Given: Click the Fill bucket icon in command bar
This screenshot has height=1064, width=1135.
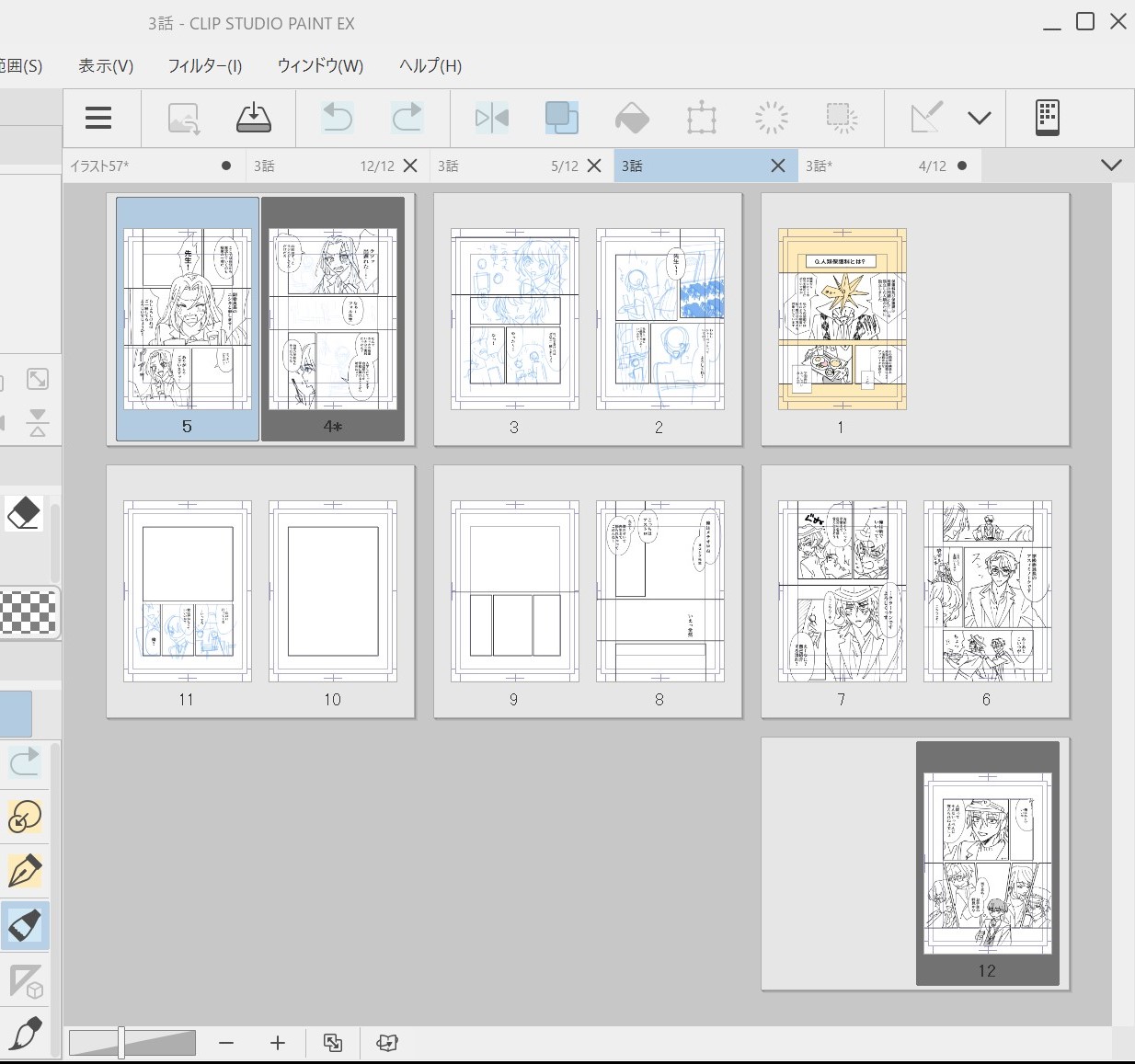Looking at the screenshot, I should (x=632, y=118).
